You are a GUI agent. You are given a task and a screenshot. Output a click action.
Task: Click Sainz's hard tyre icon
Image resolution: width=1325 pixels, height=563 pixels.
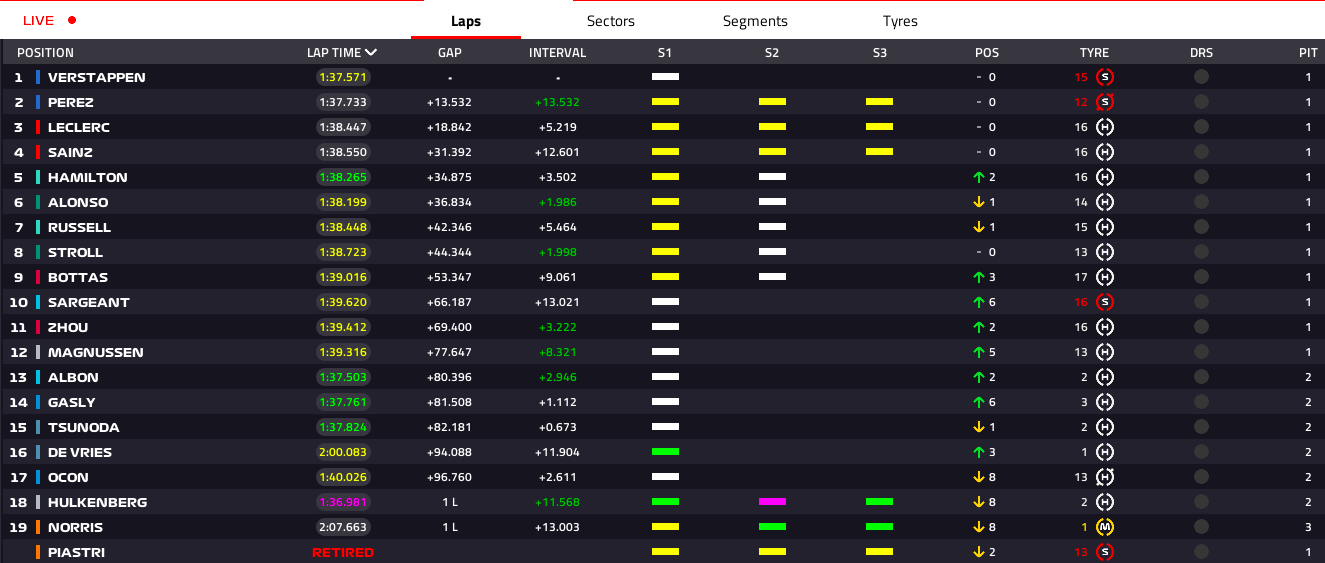coord(1105,152)
